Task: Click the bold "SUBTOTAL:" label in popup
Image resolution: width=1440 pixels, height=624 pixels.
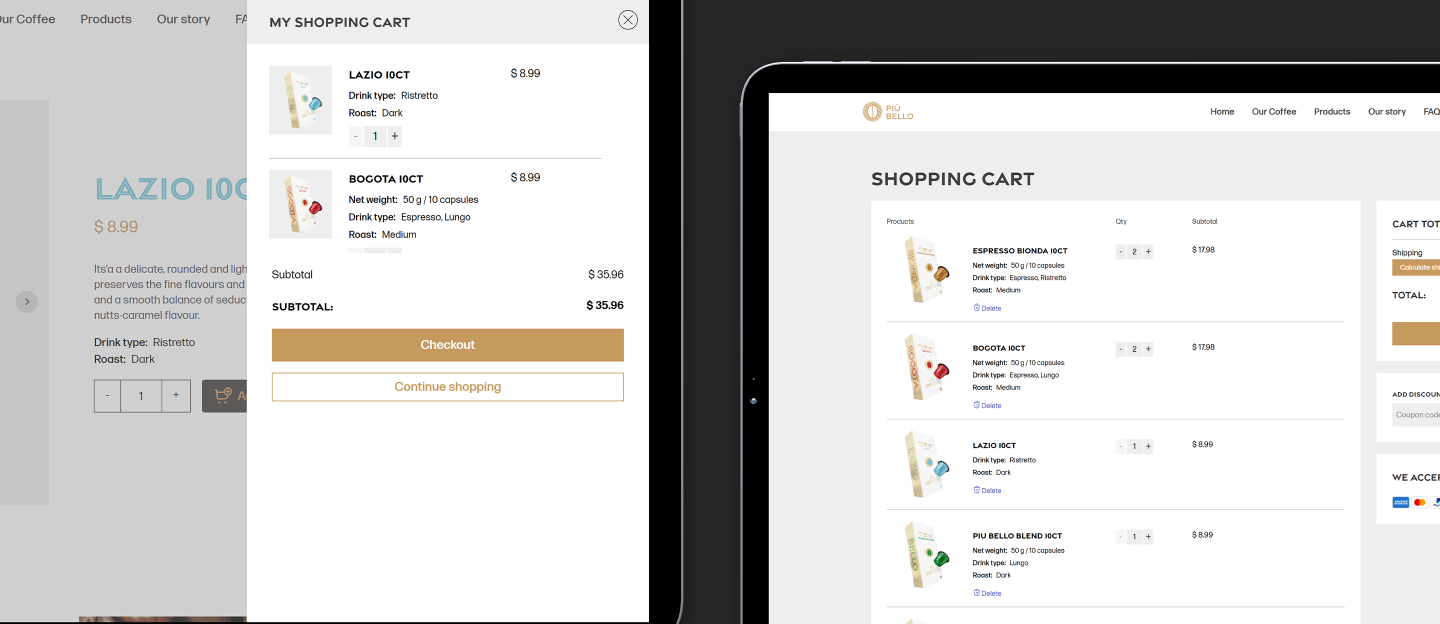Action: click(x=303, y=307)
